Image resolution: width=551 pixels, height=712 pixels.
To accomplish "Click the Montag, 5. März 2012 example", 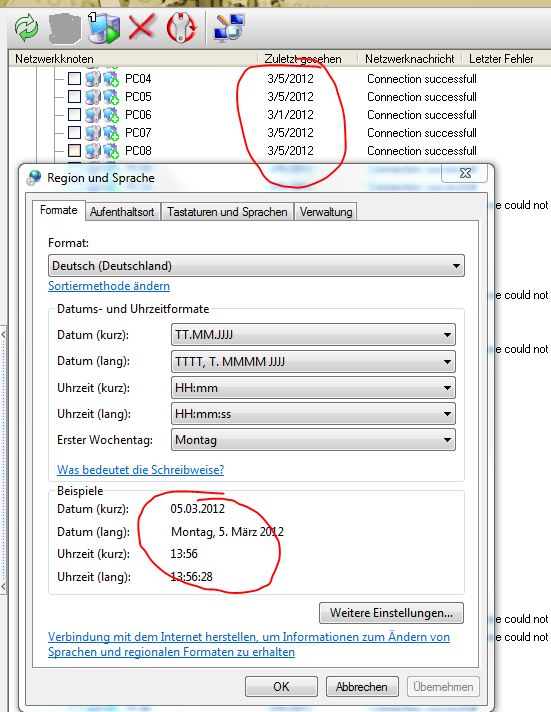I will tap(227, 532).
